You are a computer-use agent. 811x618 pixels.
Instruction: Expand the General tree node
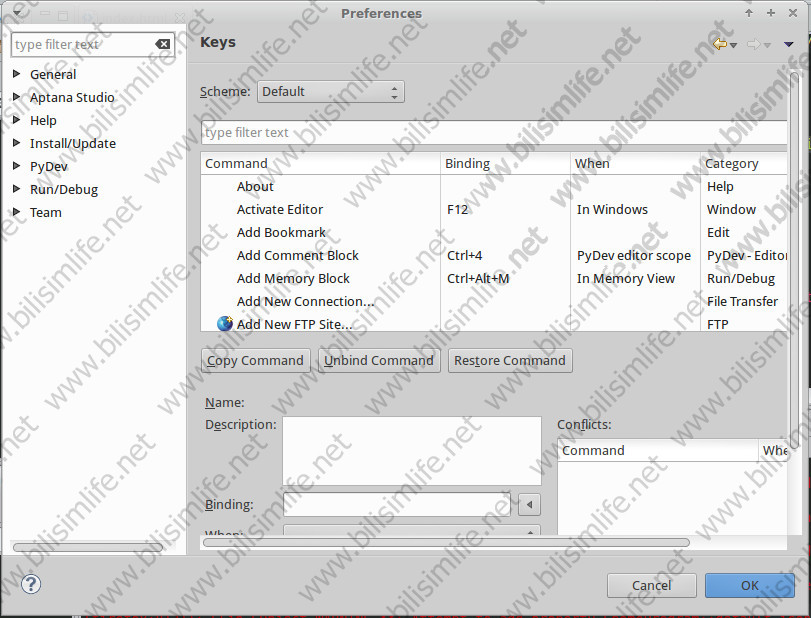tap(17, 74)
